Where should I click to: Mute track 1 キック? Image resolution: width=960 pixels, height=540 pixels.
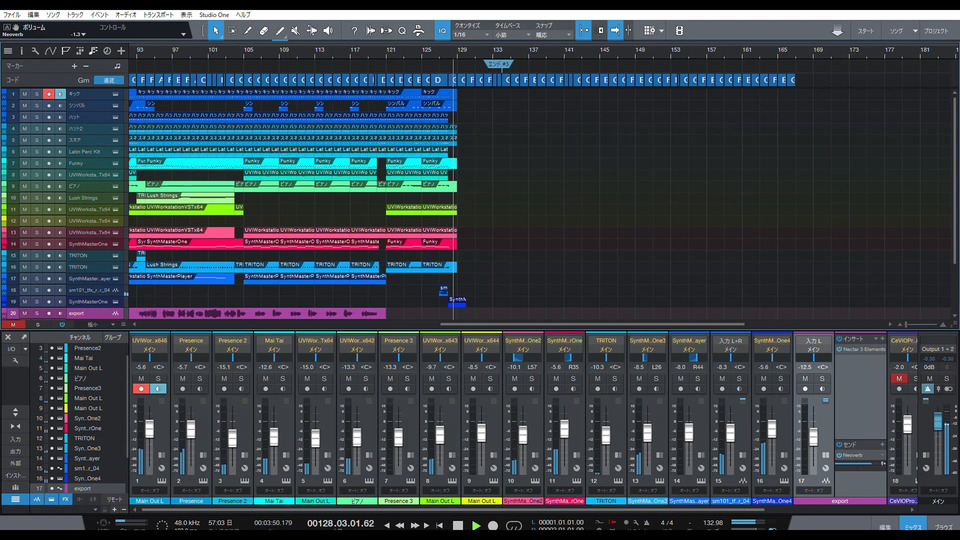(x=24, y=94)
